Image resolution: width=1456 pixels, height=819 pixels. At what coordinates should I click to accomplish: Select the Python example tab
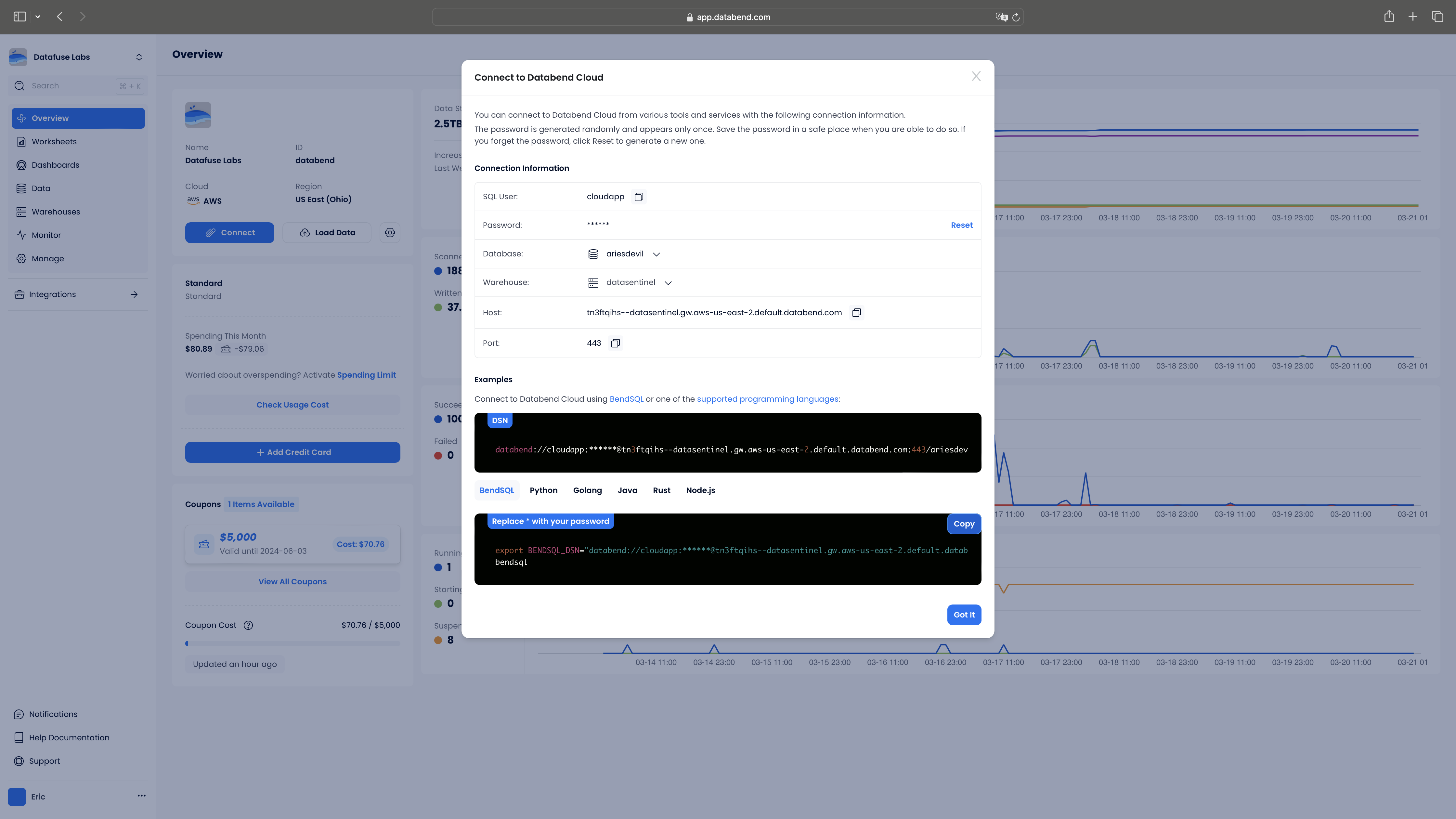[x=544, y=490]
